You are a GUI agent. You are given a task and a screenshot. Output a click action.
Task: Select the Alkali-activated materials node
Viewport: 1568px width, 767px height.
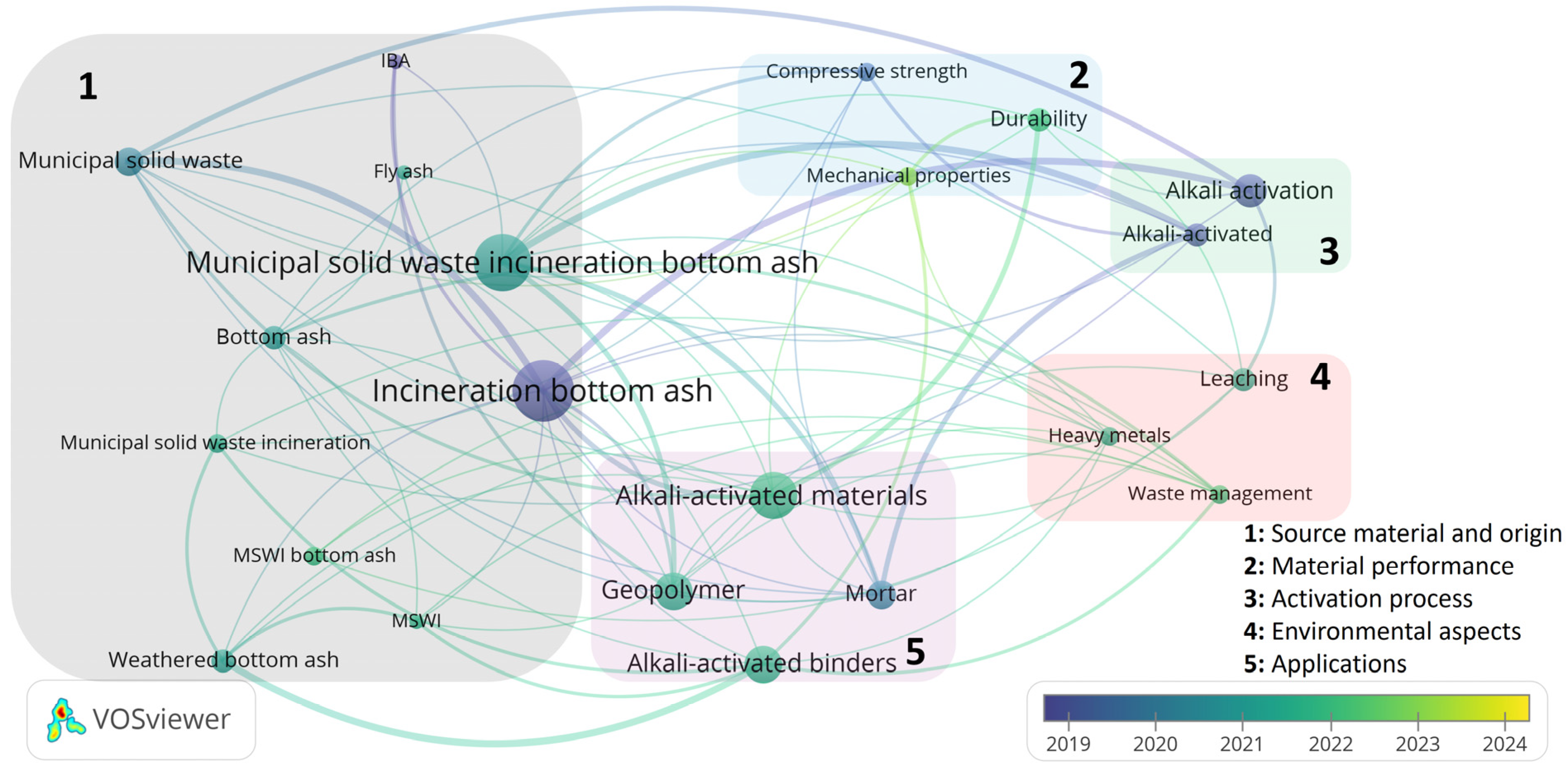(x=773, y=495)
